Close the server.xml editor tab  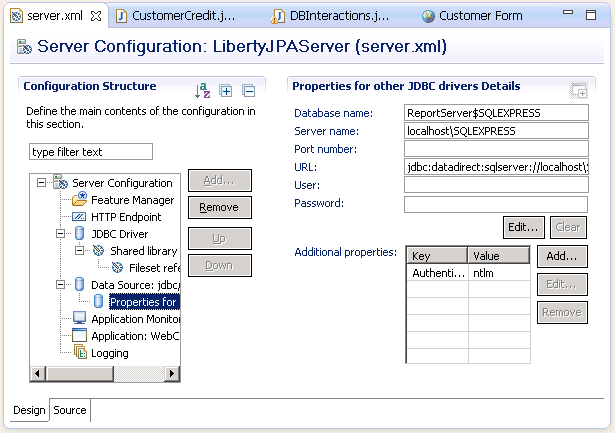95,16
